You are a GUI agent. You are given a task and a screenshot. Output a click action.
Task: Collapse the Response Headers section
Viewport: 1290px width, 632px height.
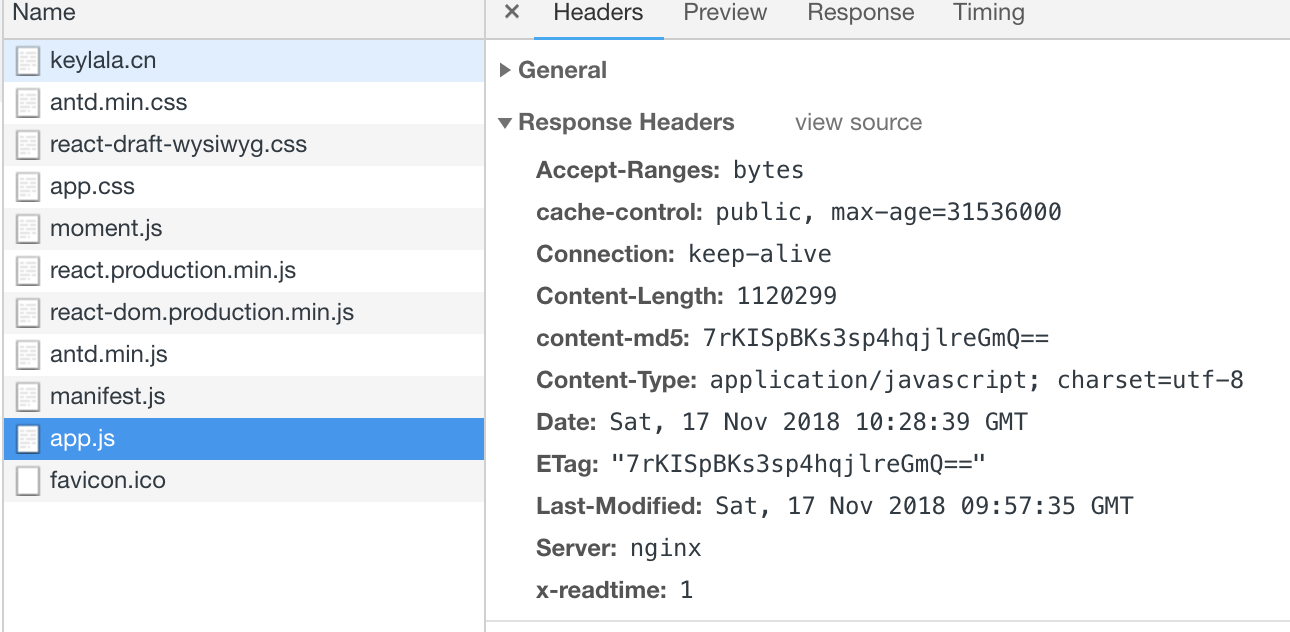pyautogui.click(x=627, y=122)
